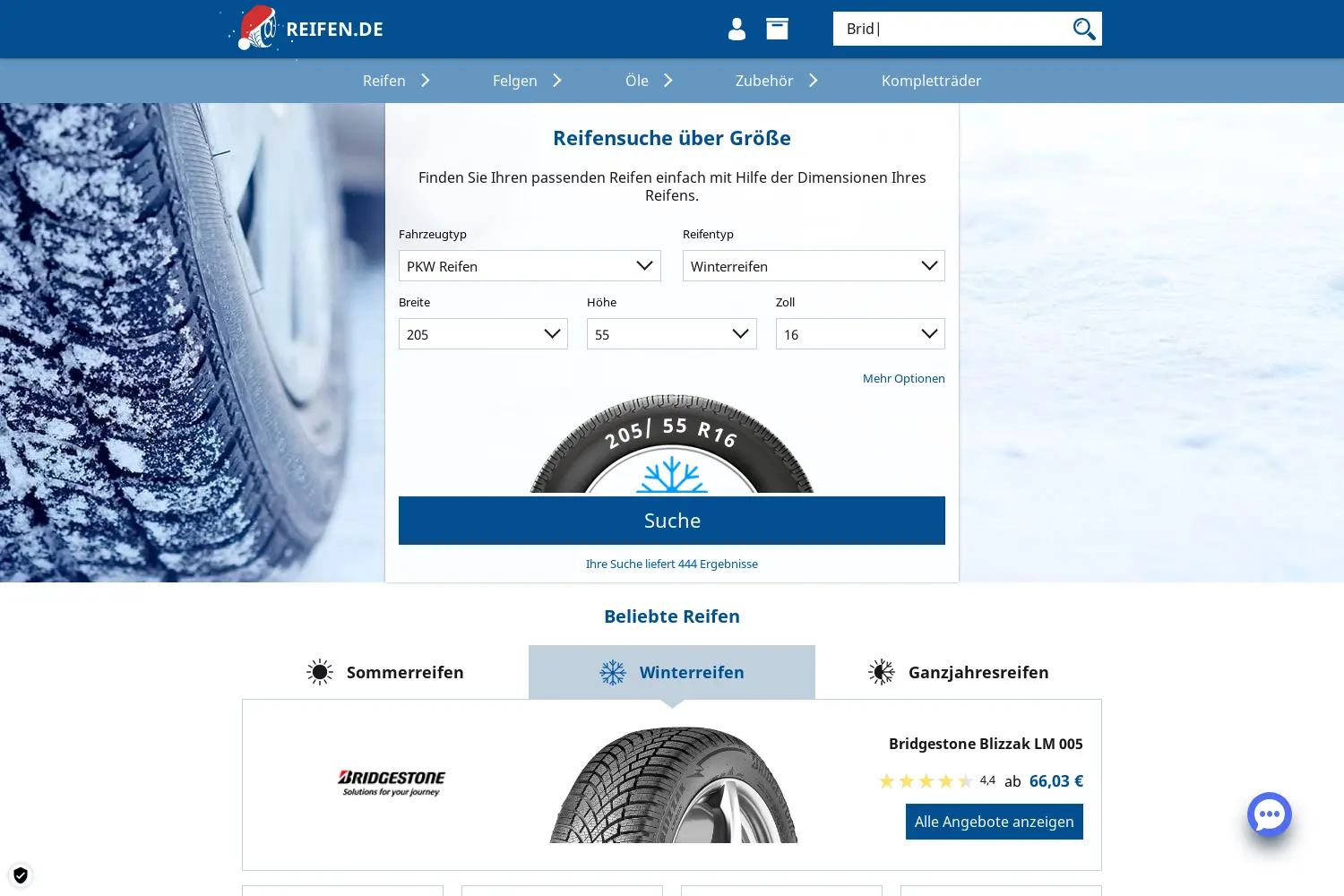Open the Breite dropdown showing 205
Viewport: 1344px width, 896px height.
pyautogui.click(x=483, y=334)
